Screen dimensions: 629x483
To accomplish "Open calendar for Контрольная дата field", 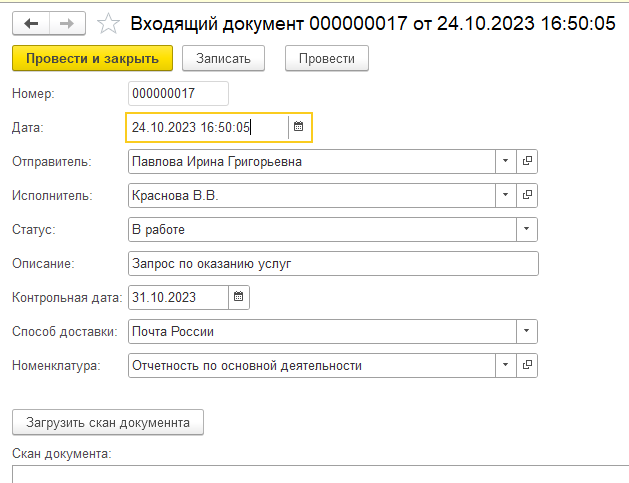I will (x=238, y=297).
